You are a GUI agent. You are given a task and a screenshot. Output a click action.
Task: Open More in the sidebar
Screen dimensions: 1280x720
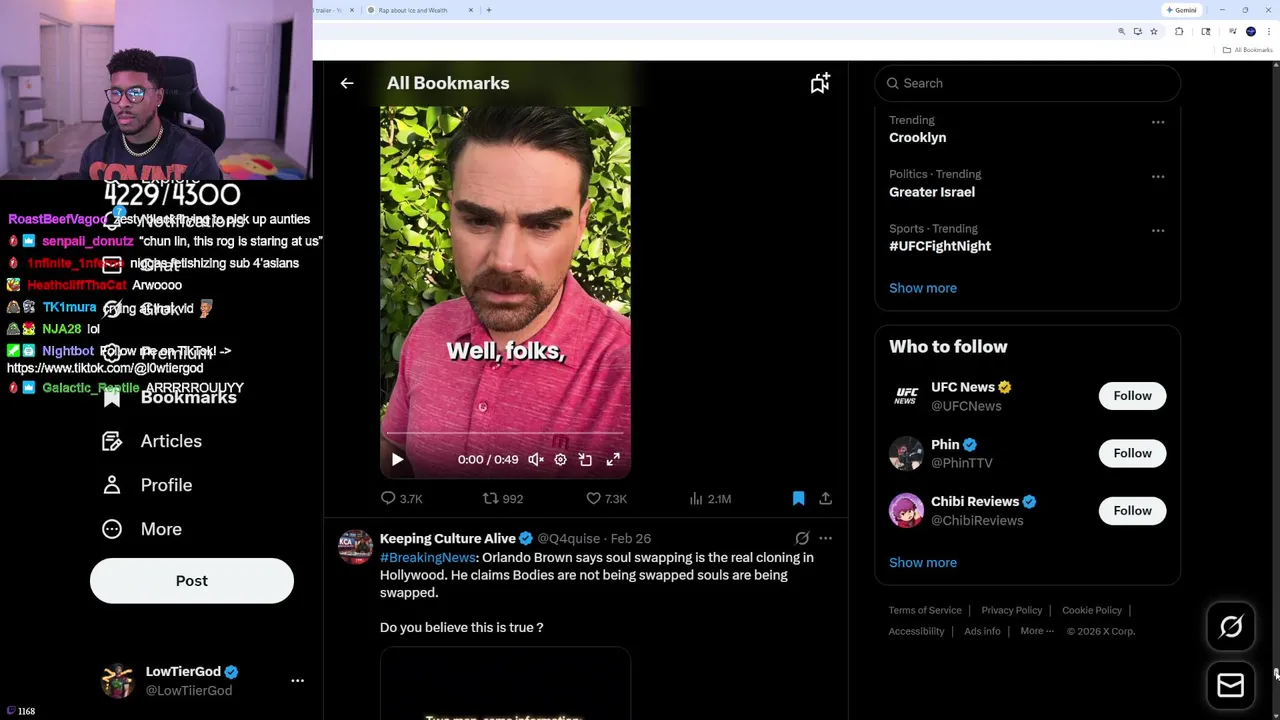point(142,529)
